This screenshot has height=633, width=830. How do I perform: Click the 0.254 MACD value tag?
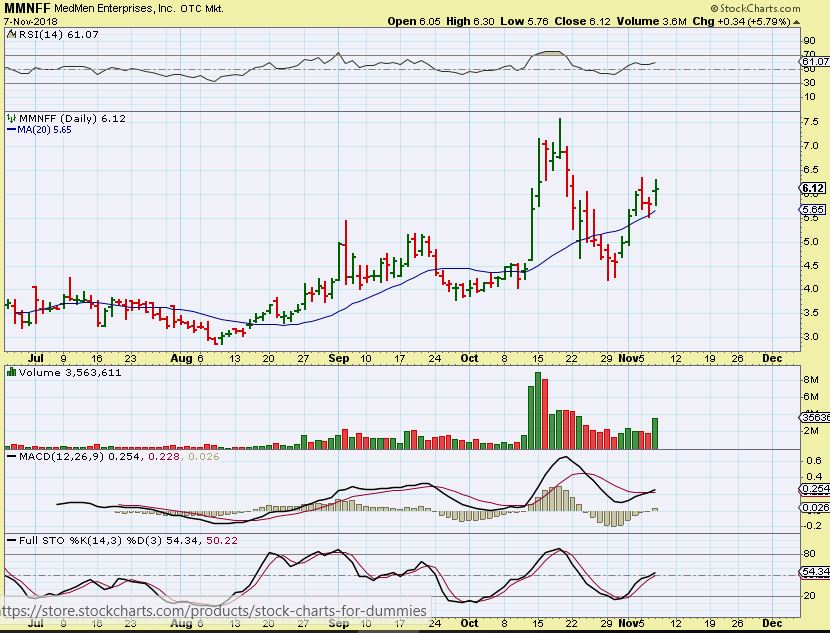click(x=814, y=489)
